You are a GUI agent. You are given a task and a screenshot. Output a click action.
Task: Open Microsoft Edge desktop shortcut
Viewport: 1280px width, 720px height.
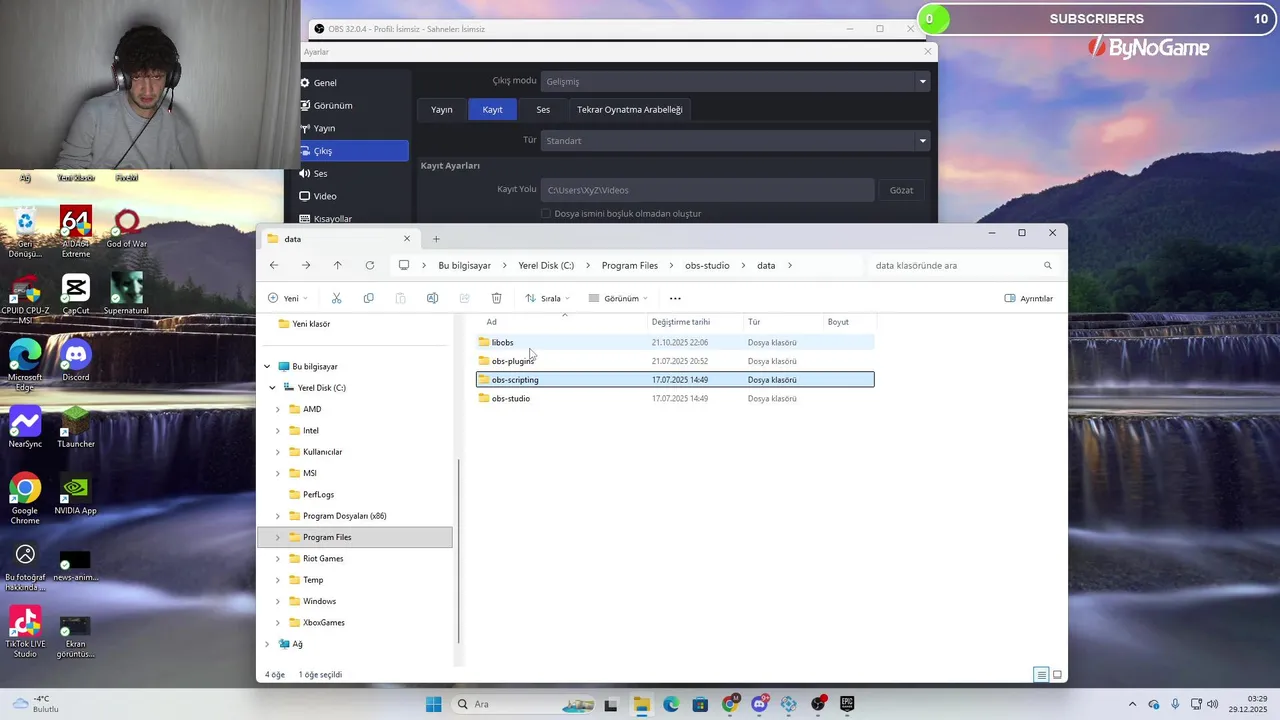coord(25,366)
